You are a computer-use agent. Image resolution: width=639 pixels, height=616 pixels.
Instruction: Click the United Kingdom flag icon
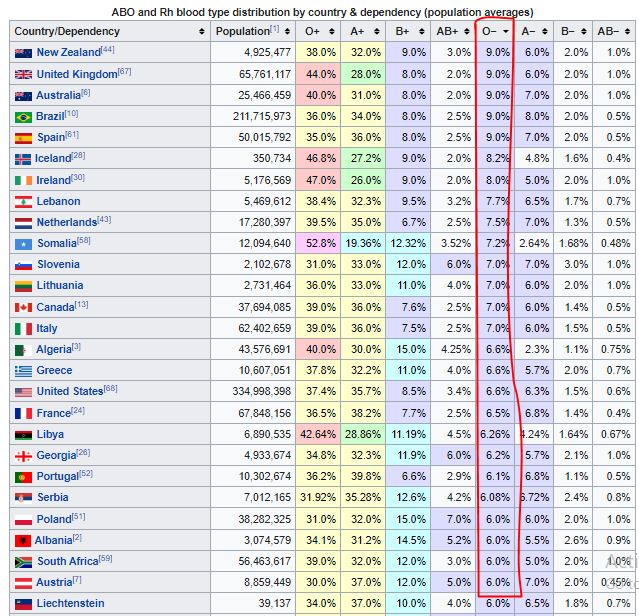point(23,75)
